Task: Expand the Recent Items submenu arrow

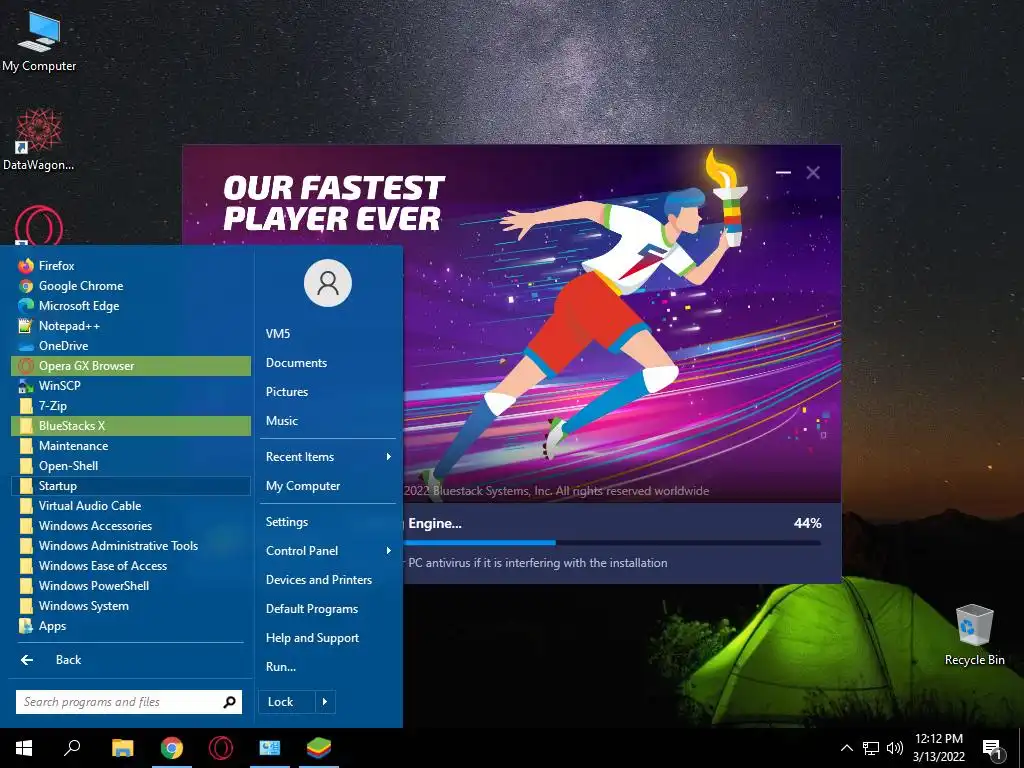Action: 389,457
